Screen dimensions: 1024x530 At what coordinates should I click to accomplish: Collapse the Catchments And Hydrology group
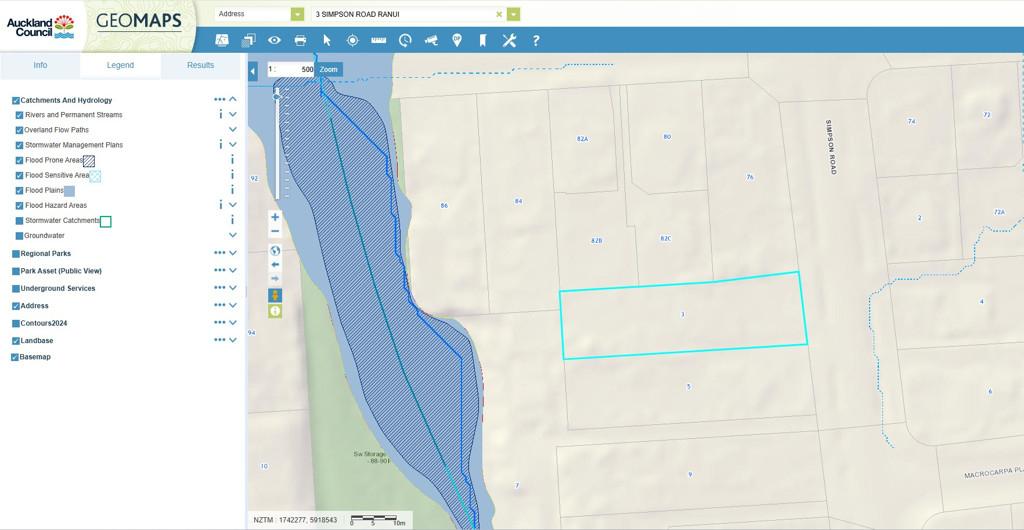pos(233,100)
